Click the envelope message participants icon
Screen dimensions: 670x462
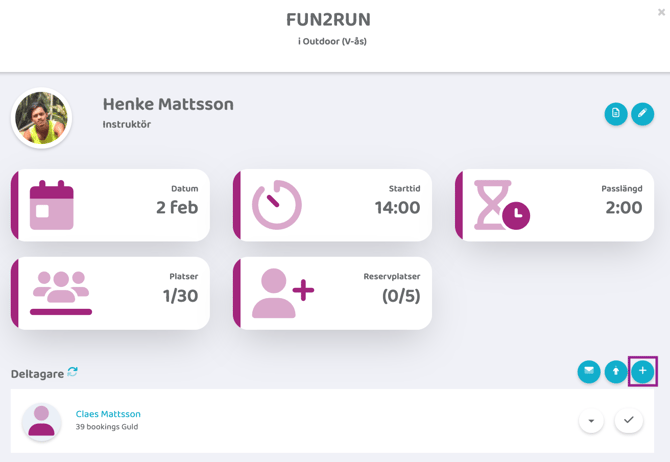click(x=589, y=372)
